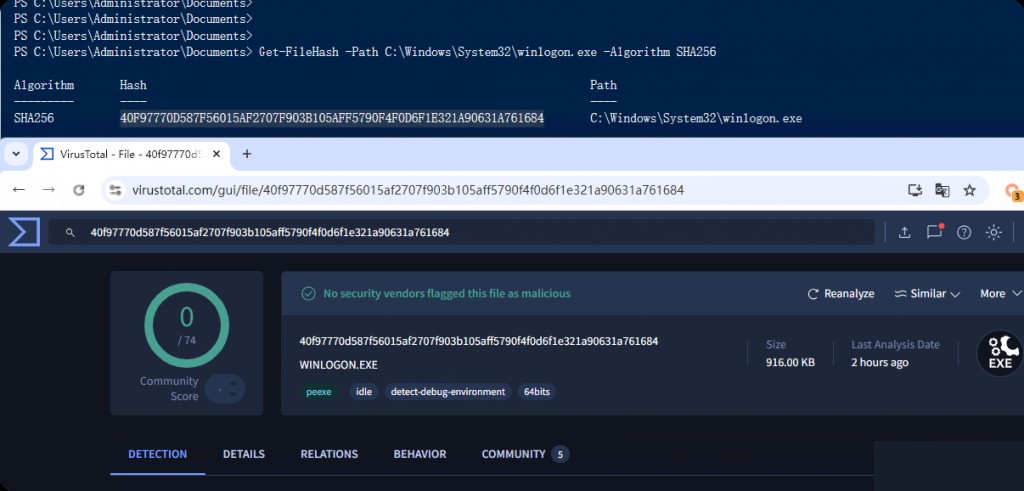Click the browser forward arrow

(49, 190)
